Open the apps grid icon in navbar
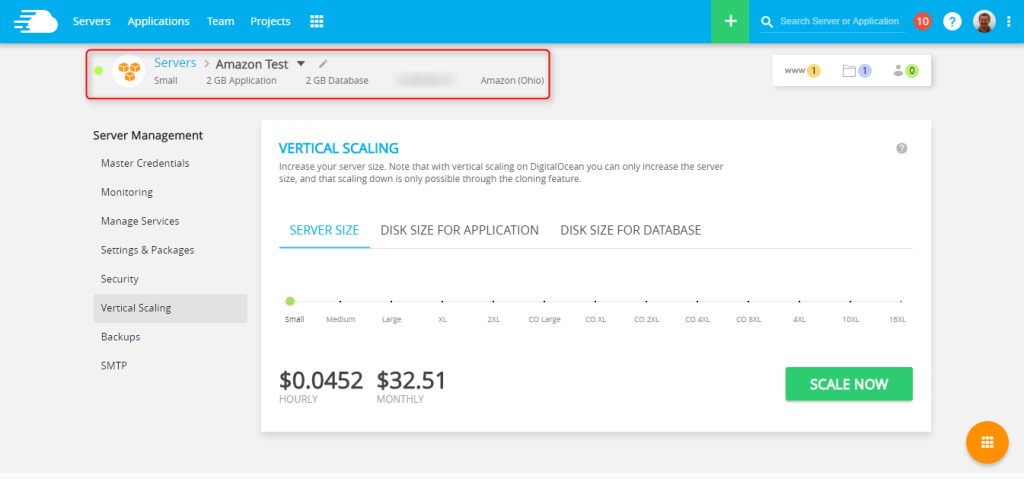Viewport: 1024px width, 479px height. [317, 21]
